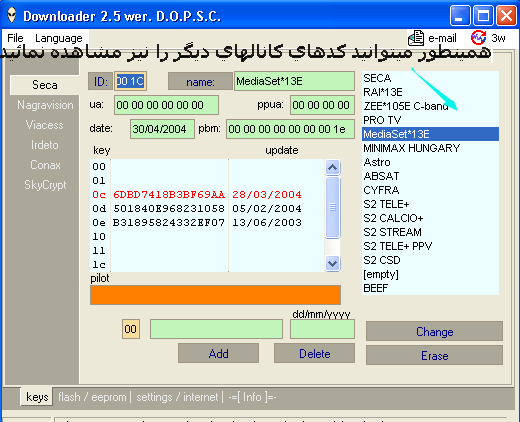This screenshot has width=520, height=422.
Task: Click the alien app icon in title bar
Action: point(12,16)
